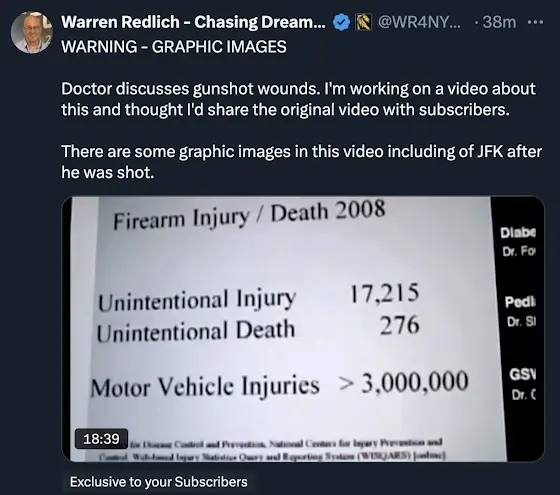The width and height of the screenshot is (560, 495).
Task: Click the 17,215 unintentional injury figure
Action: (x=384, y=293)
